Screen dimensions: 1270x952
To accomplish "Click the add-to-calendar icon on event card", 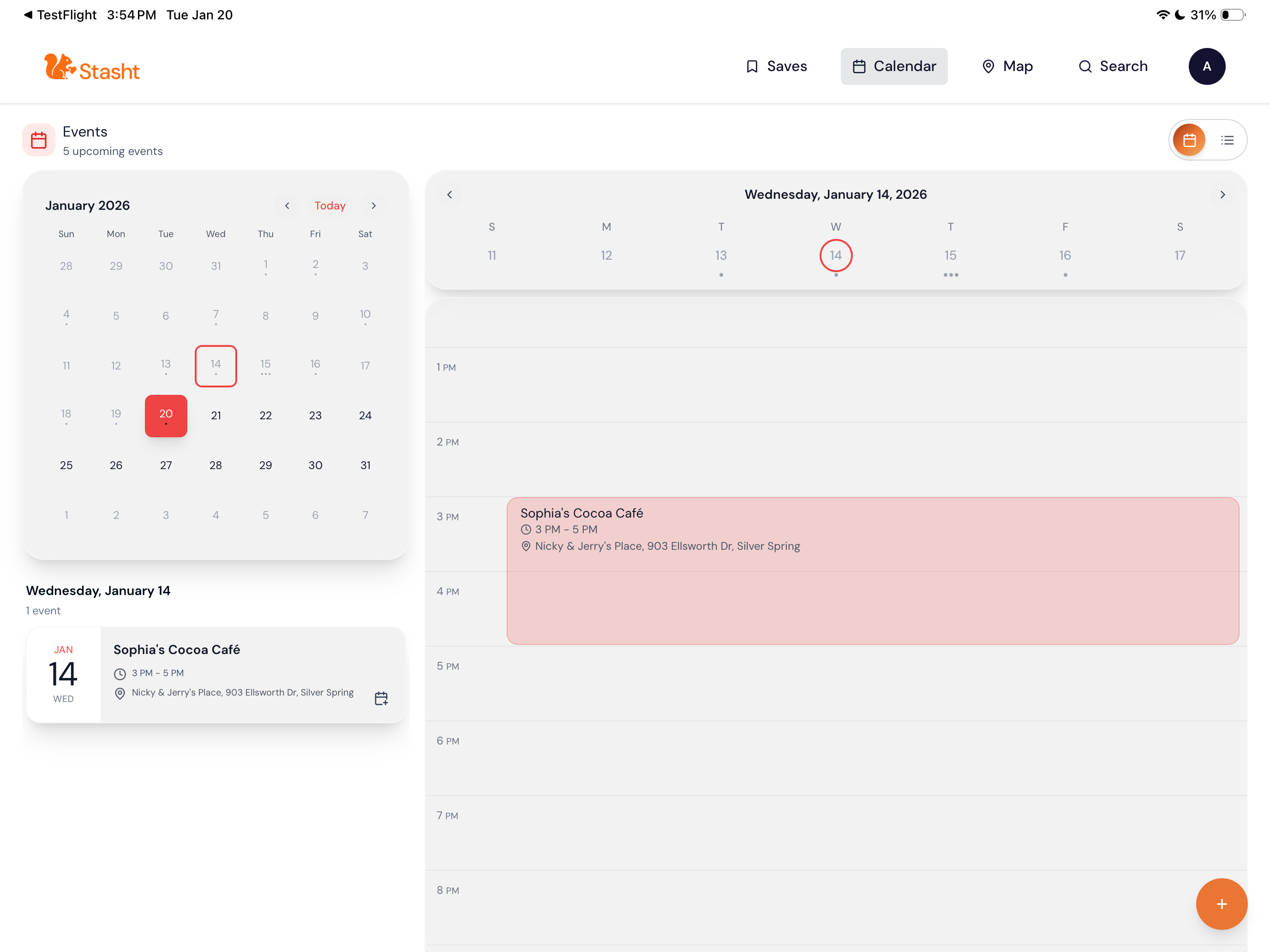I will click(381, 698).
